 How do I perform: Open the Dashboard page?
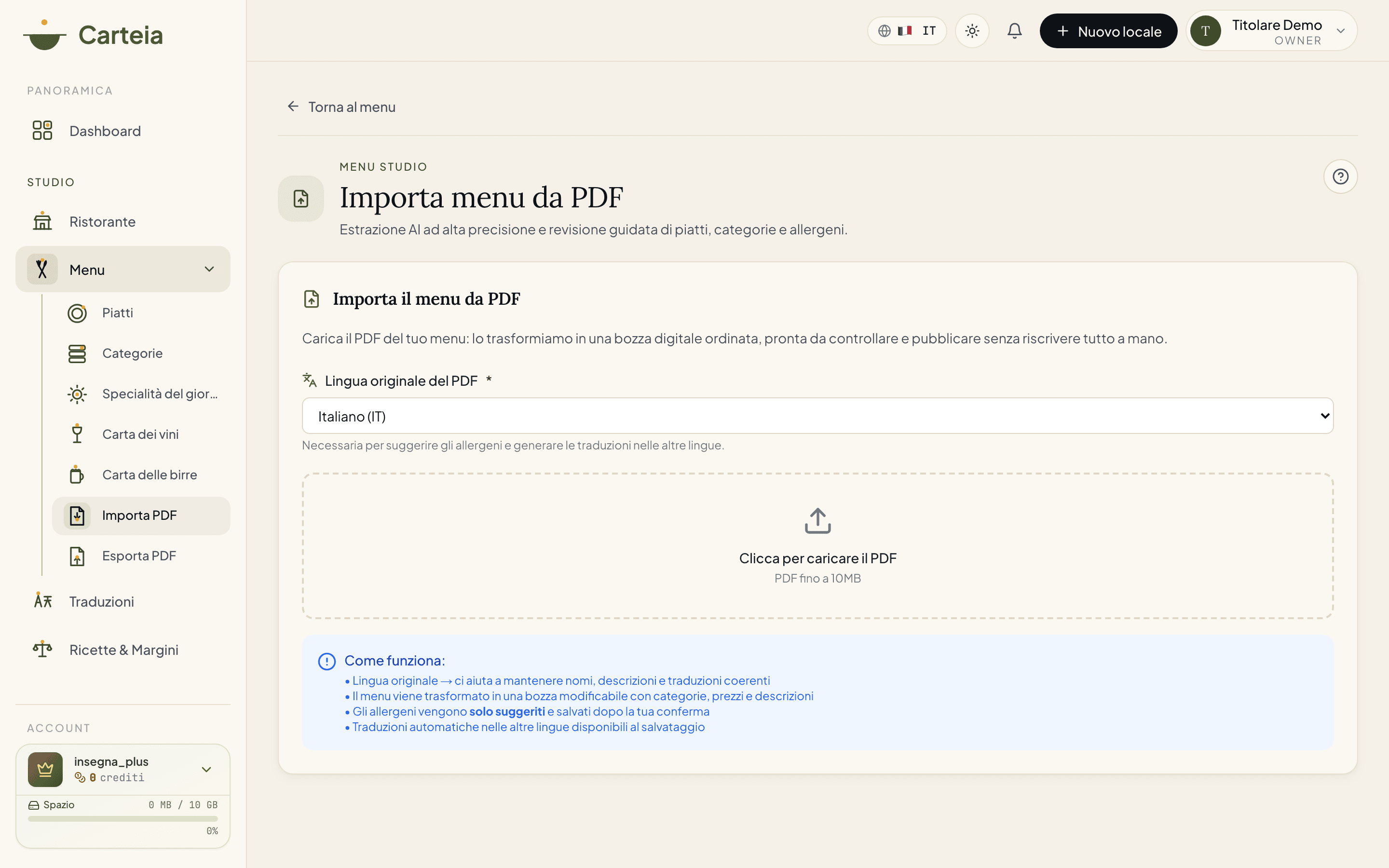(x=123, y=130)
